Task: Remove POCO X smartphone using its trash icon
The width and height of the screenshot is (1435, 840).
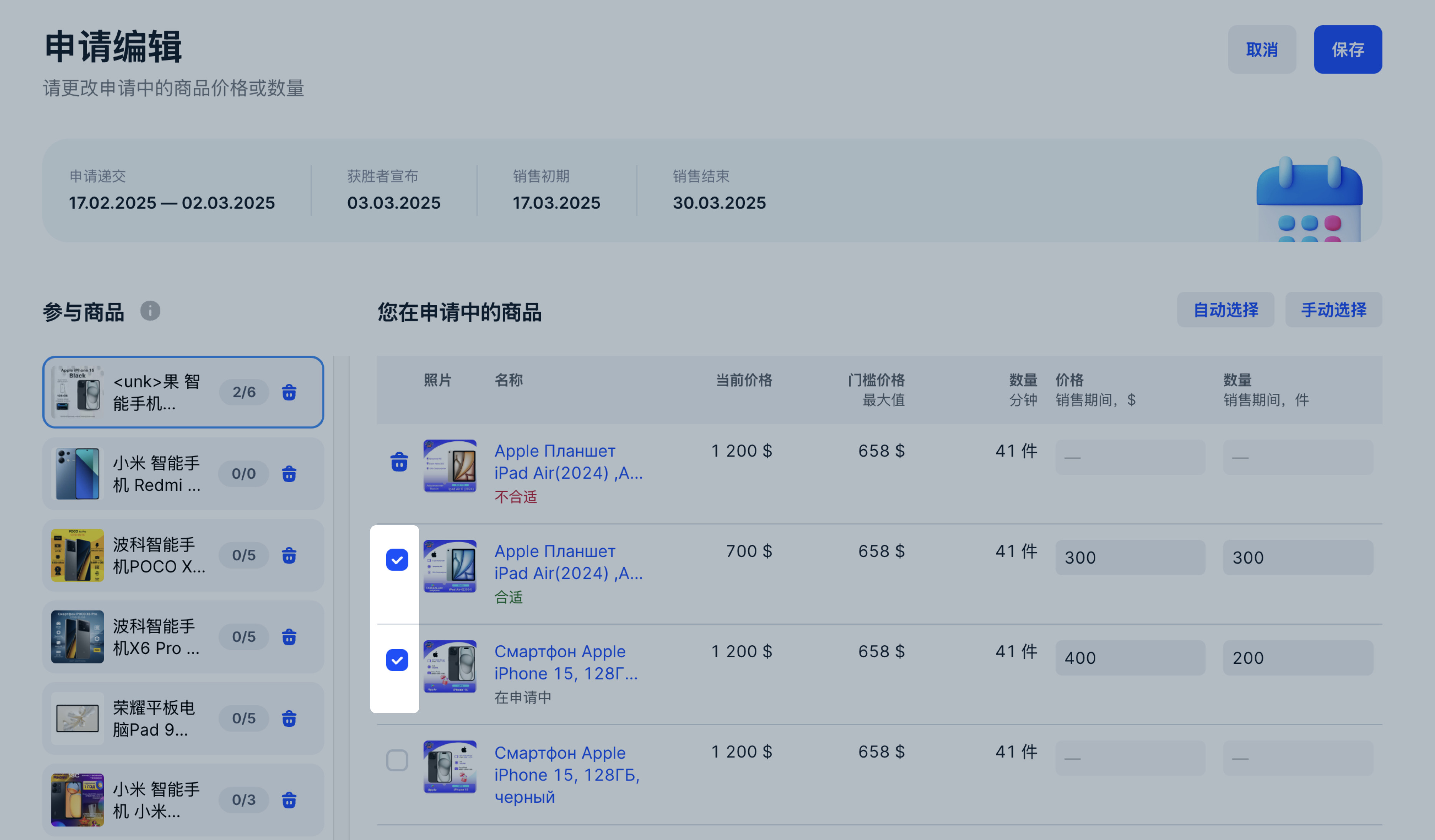Action: coord(289,555)
